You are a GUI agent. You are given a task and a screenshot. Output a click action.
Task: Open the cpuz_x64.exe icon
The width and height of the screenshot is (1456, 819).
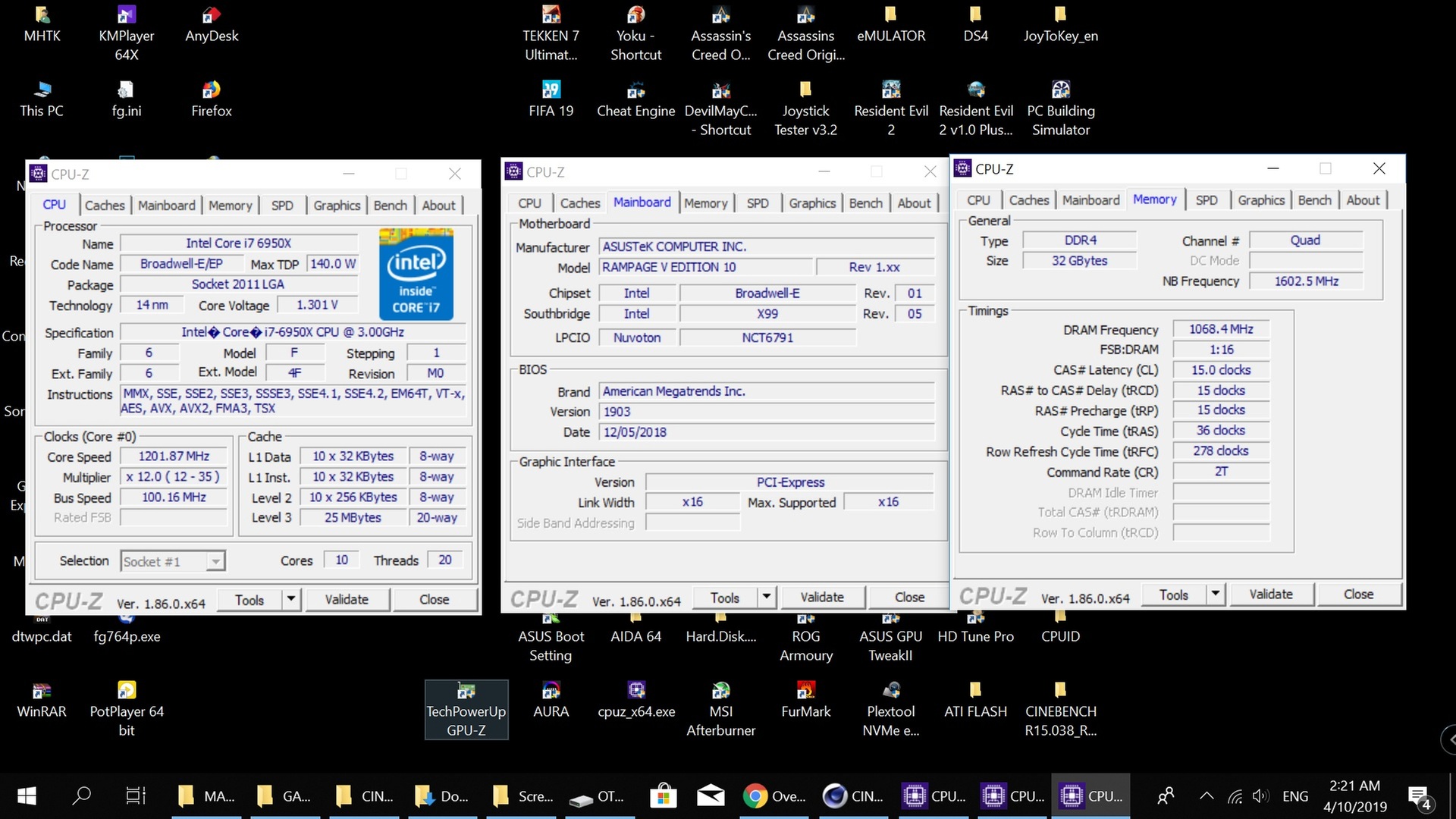click(636, 701)
